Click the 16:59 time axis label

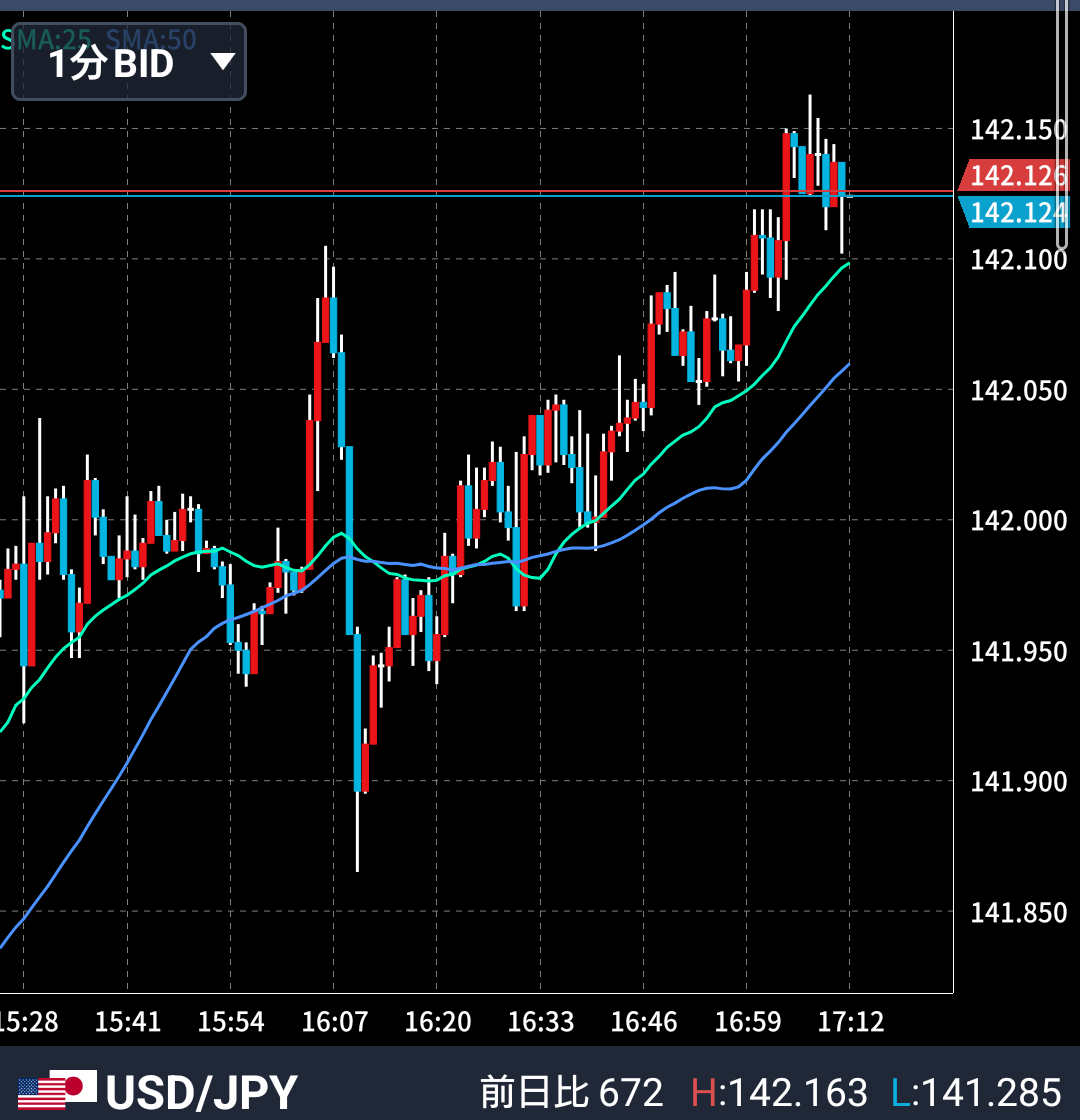point(748,1021)
